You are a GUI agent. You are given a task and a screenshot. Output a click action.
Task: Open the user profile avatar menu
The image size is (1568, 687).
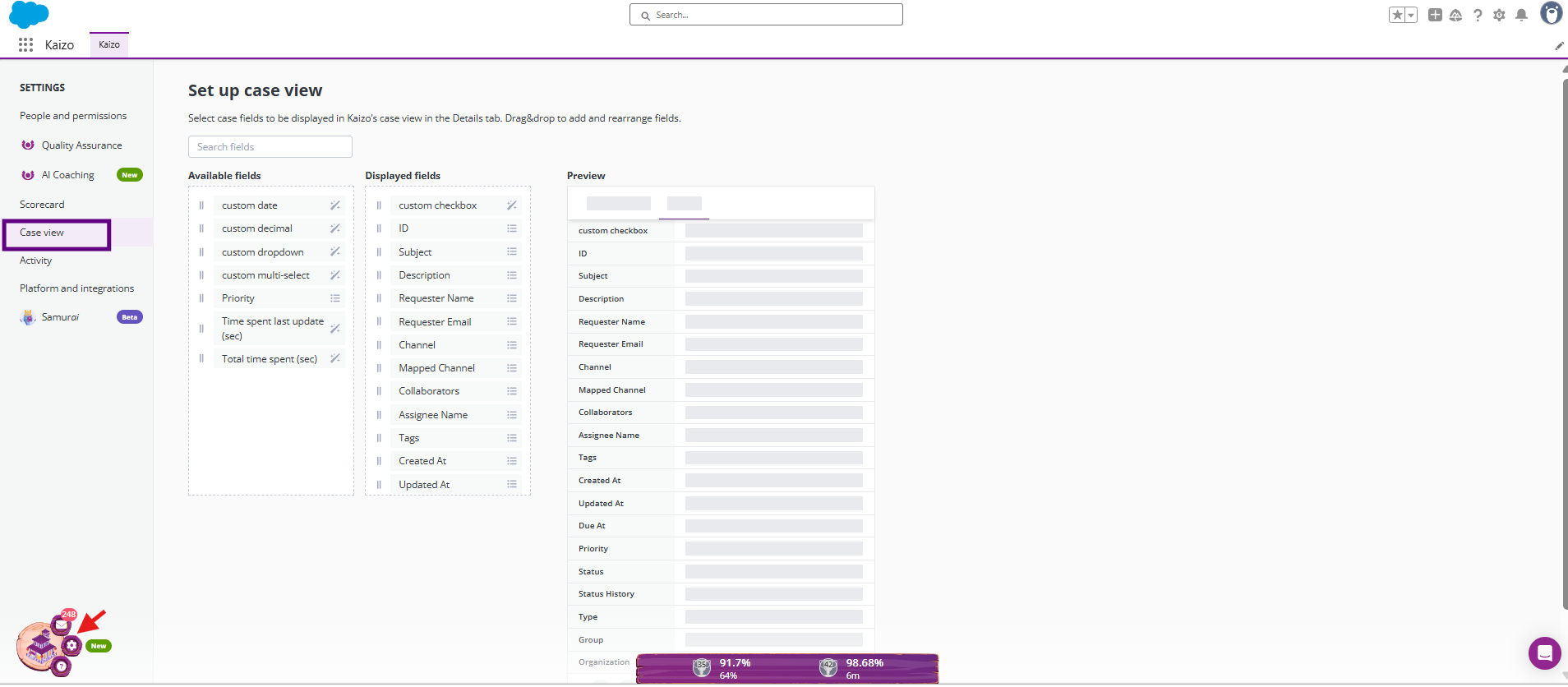click(1551, 13)
